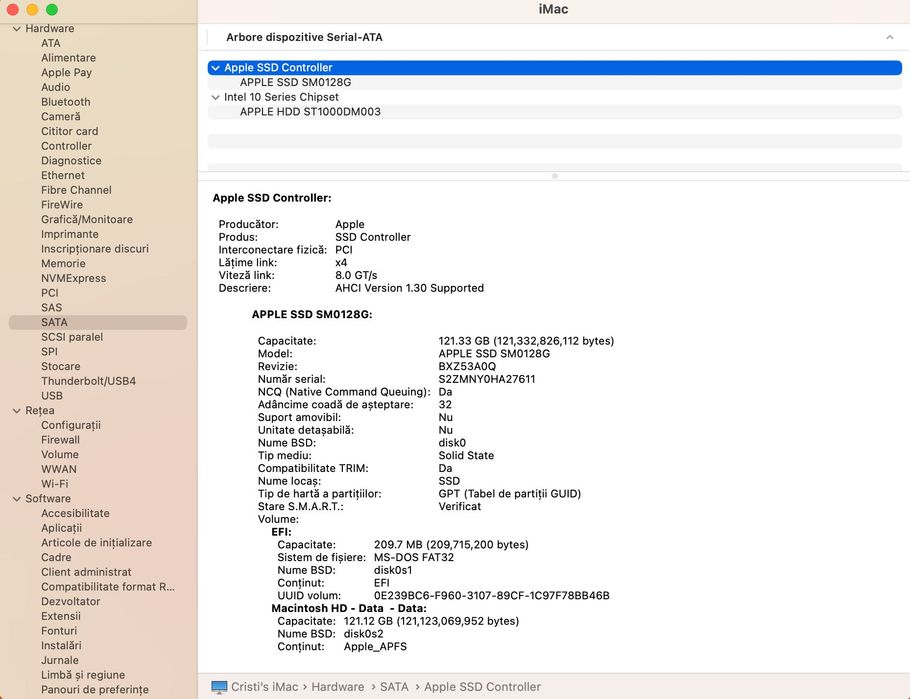Select Instalări in the sidebar
This screenshot has height=699, width=910.
pos(62,646)
